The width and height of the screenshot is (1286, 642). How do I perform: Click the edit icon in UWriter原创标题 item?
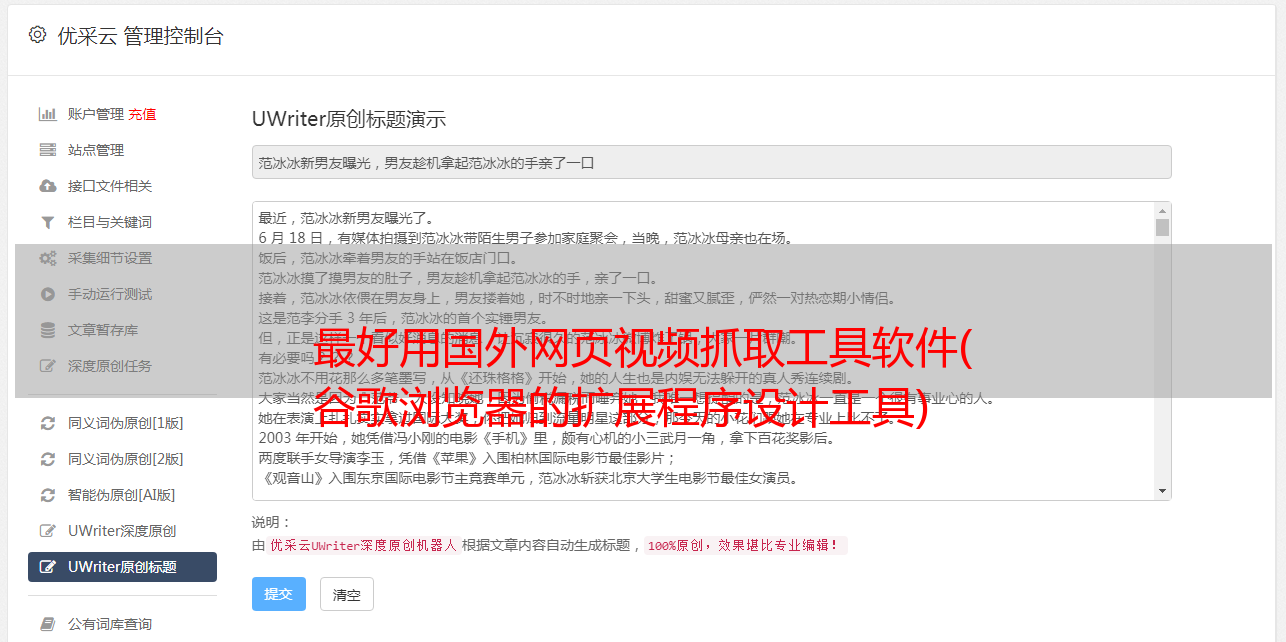[47, 567]
